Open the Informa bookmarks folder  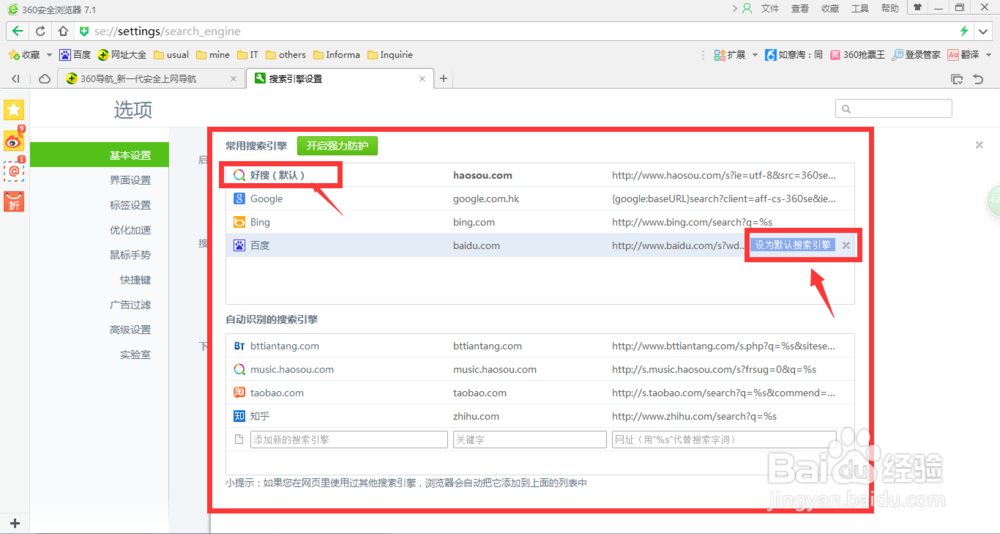coord(337,55)
